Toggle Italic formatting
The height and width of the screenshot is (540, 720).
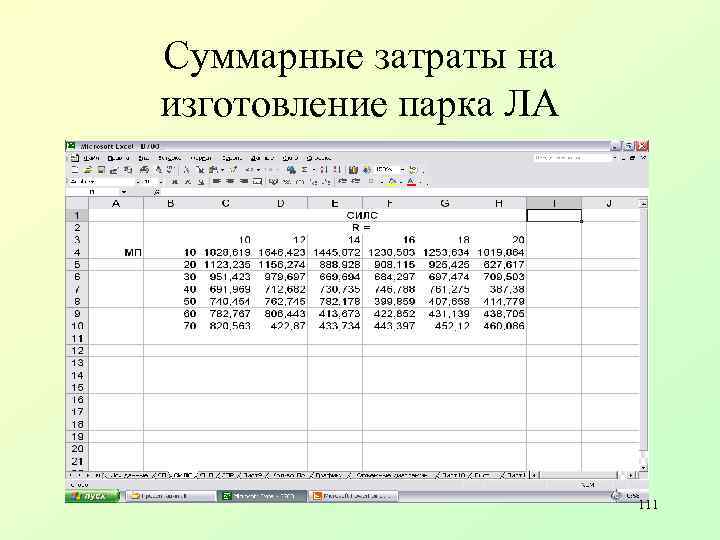click(187, 181)
